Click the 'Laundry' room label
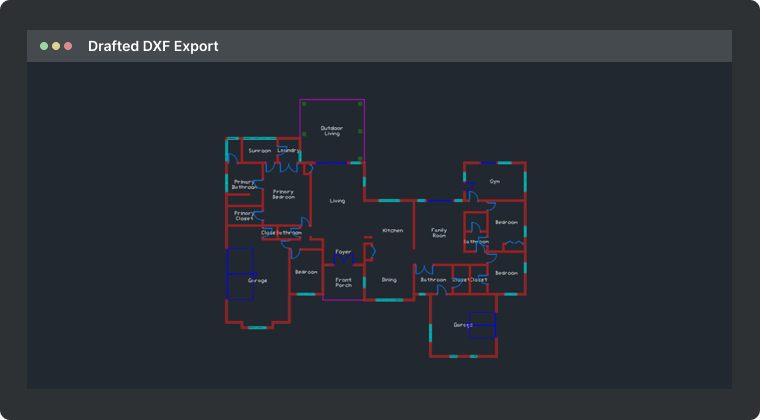Screen dimensions: 760x420 pos(288,150)
